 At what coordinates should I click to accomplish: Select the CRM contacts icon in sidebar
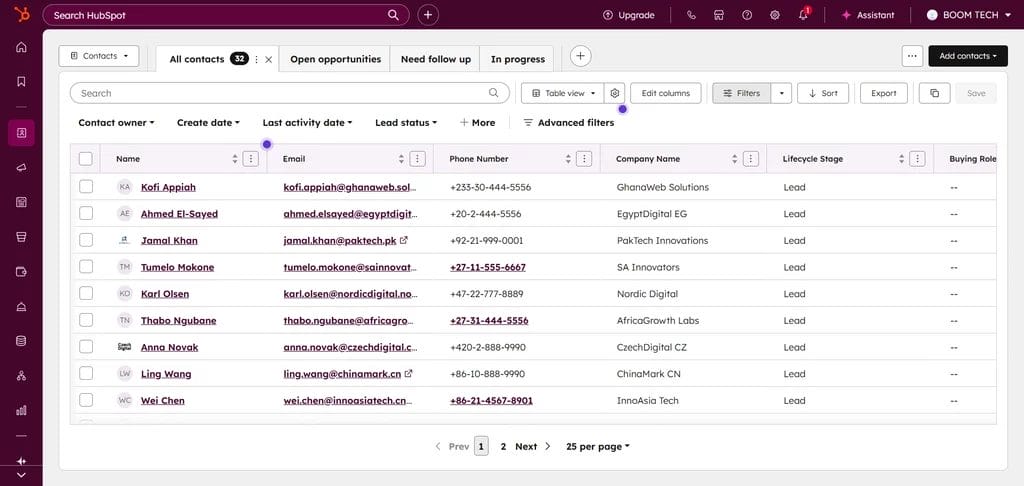[x=21, y=133]
